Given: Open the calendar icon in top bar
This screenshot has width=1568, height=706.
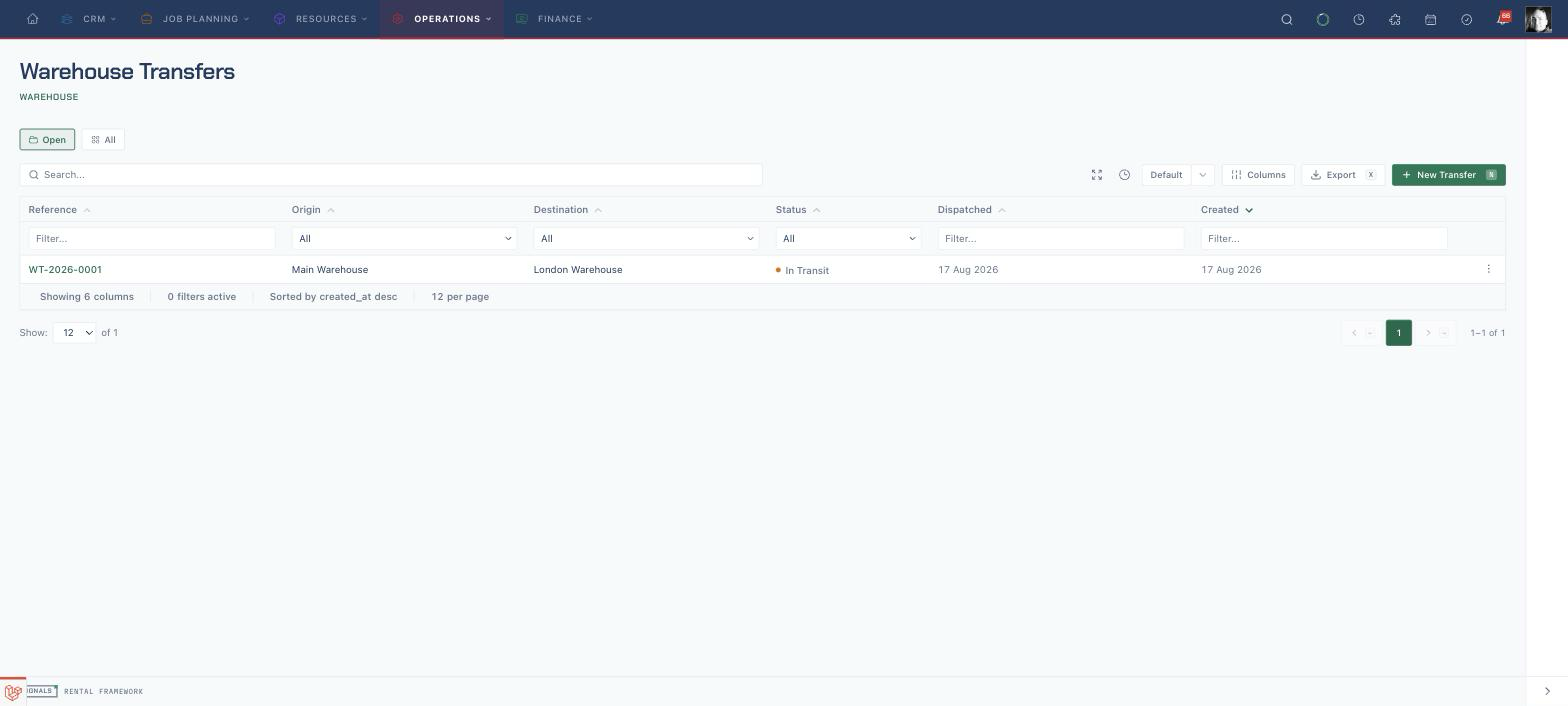Looking at the screenshot, I should click(1431, 19).
